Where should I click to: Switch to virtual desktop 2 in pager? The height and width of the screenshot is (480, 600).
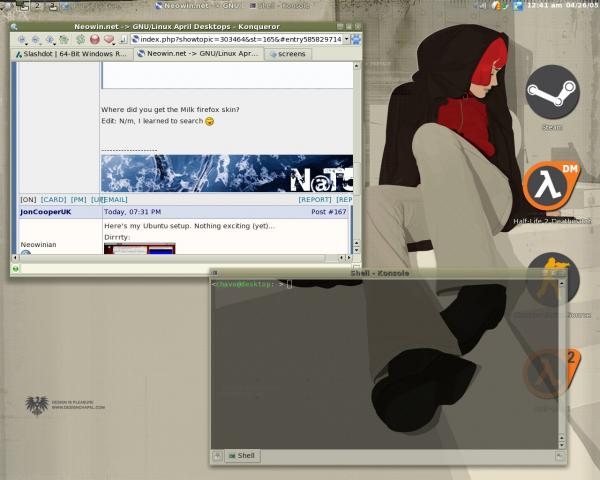pos(38,6)
